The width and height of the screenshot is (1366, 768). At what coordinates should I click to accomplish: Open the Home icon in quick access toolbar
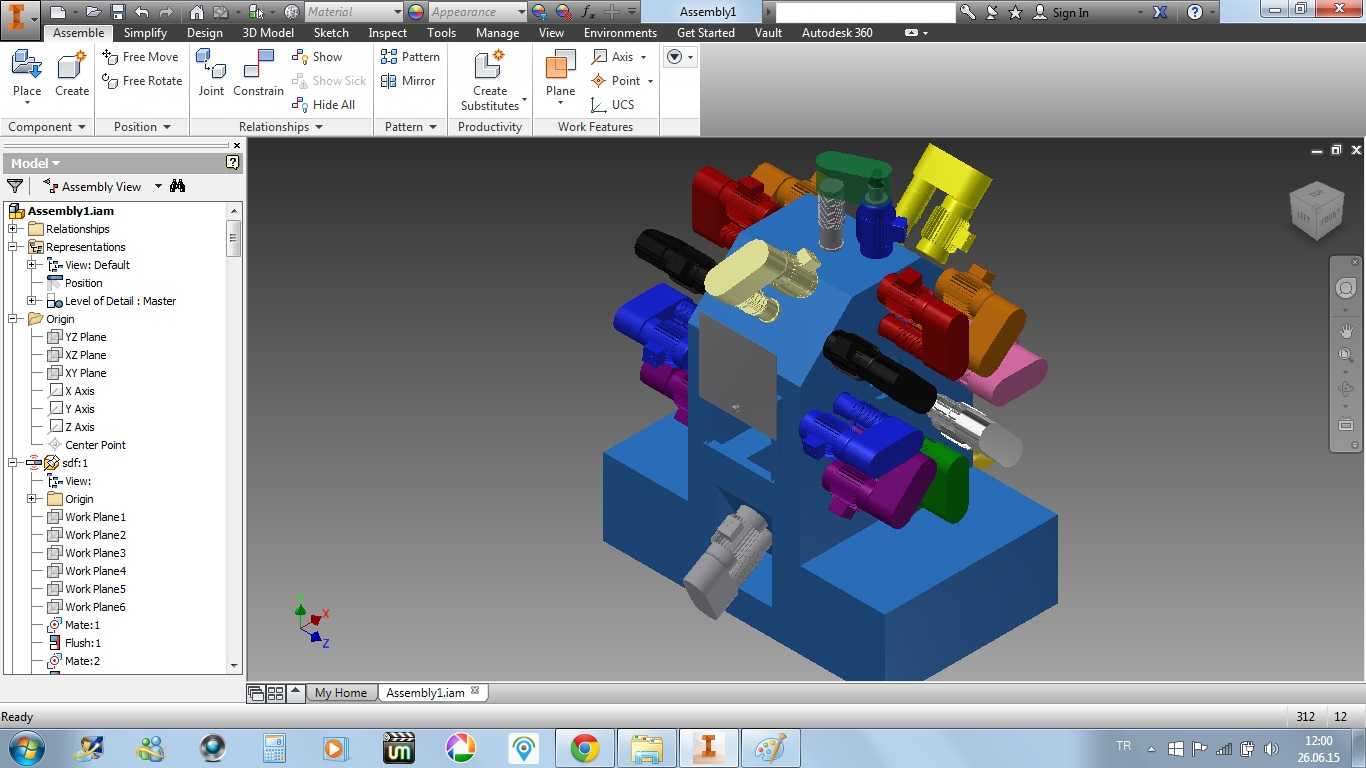(197, 12)
